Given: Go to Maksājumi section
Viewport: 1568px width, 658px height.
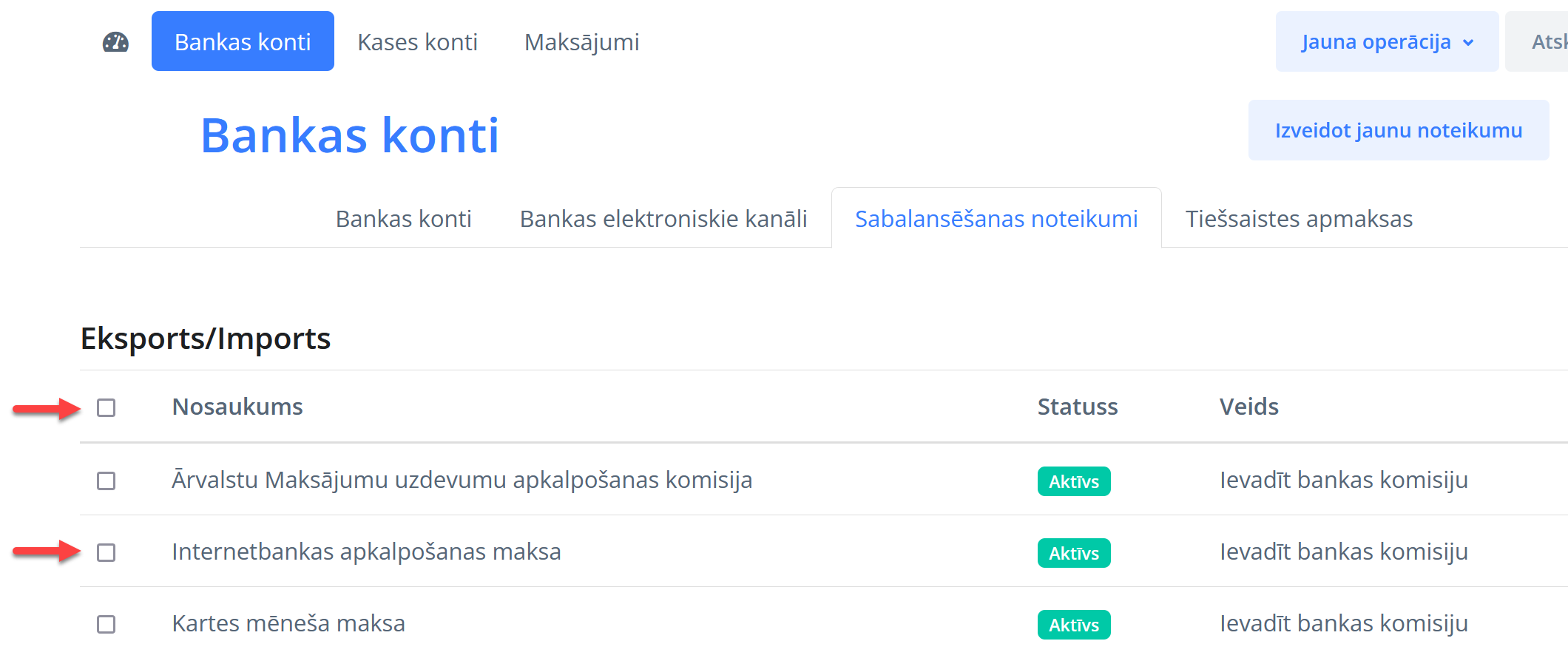Looking at the screenshot, I should [x=581, y=42].
